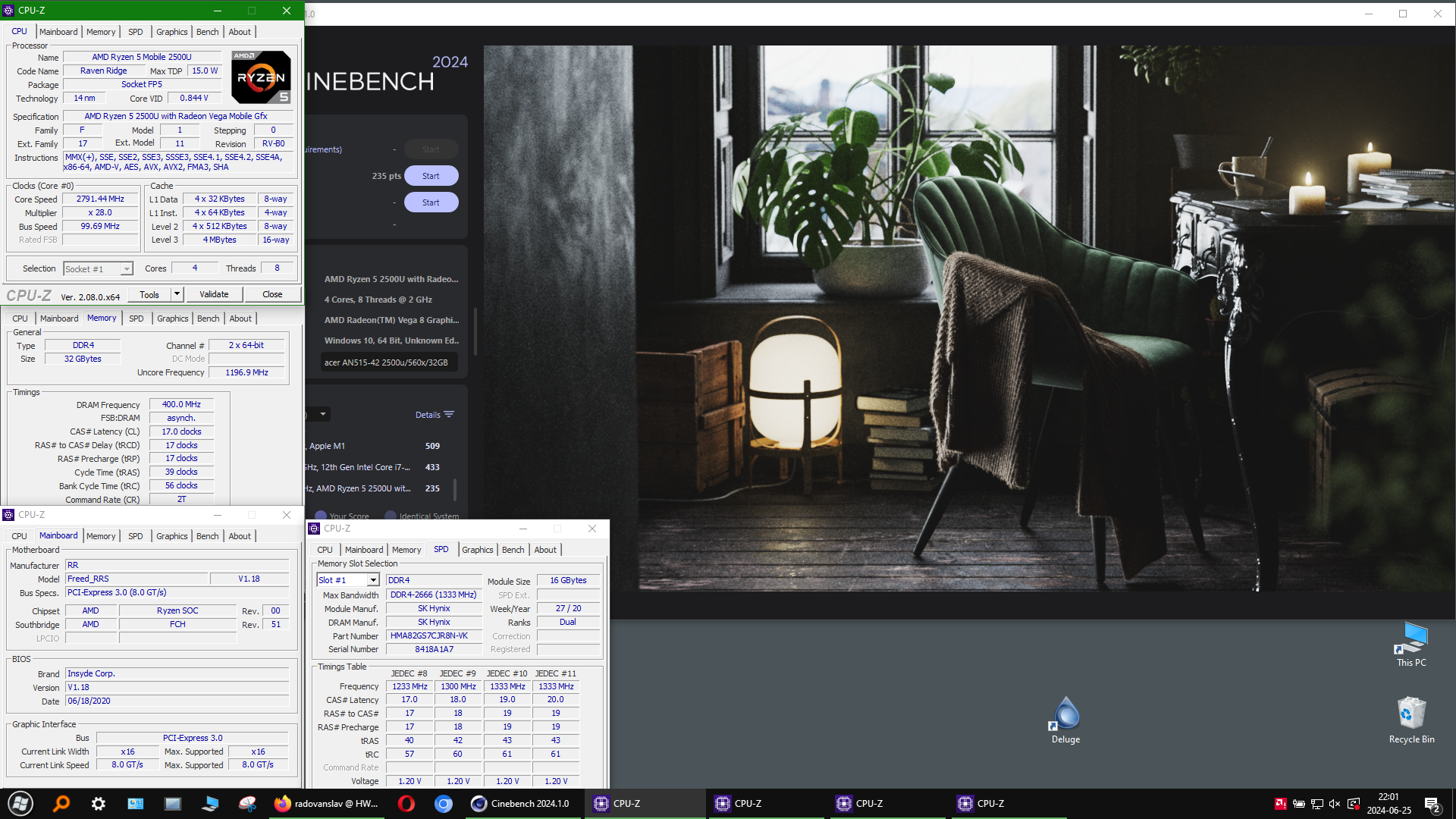
Task: Click the Module Size 16 GBytes value
Action: (x=568, y=580)
